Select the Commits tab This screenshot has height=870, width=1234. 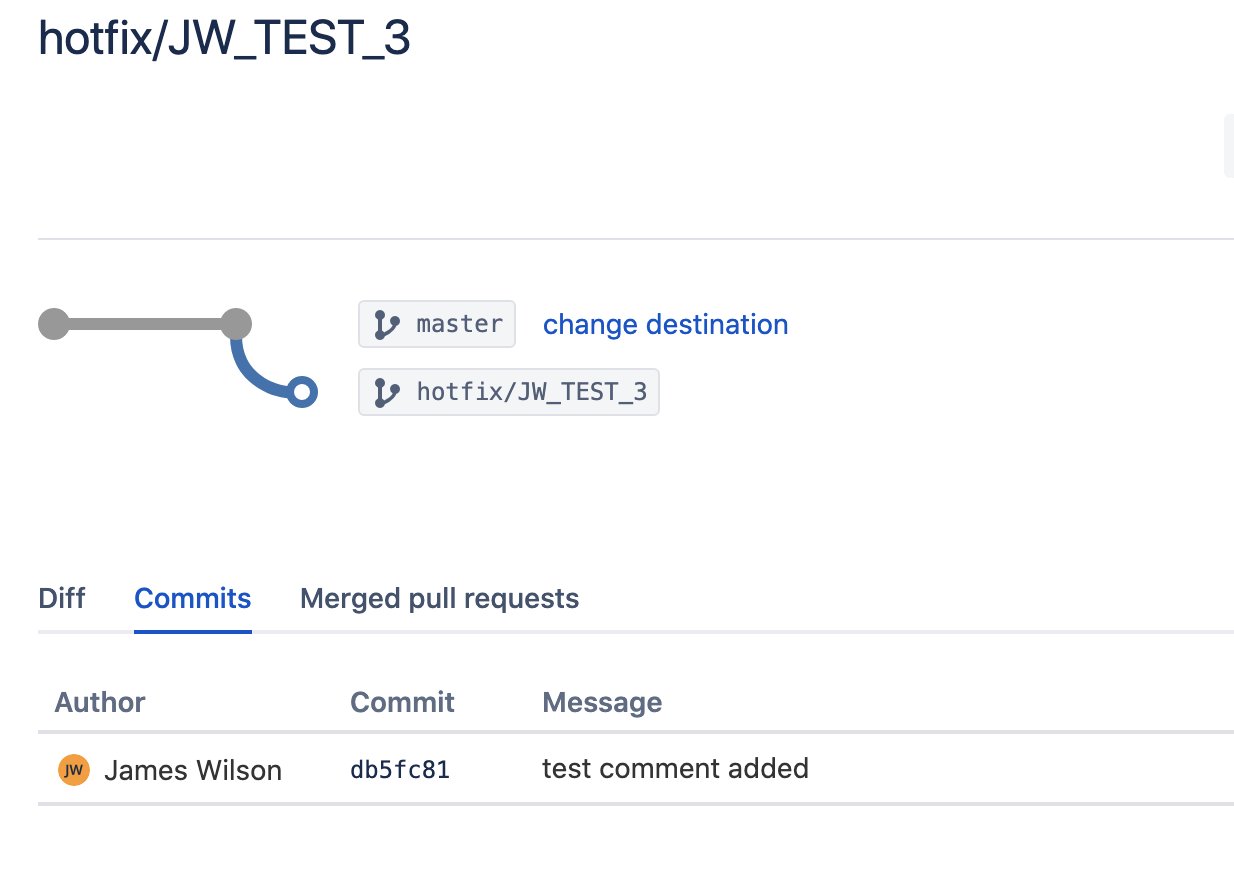coord(193,598)
